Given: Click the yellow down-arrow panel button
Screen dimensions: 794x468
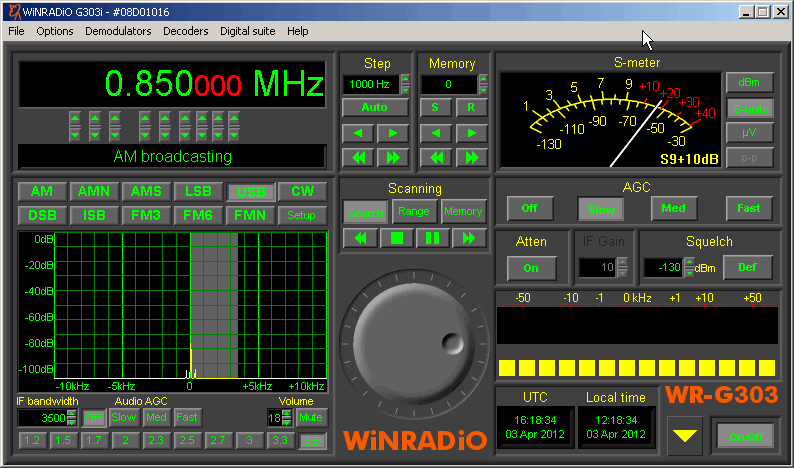Looking at the screenshot, I should 685,436.
